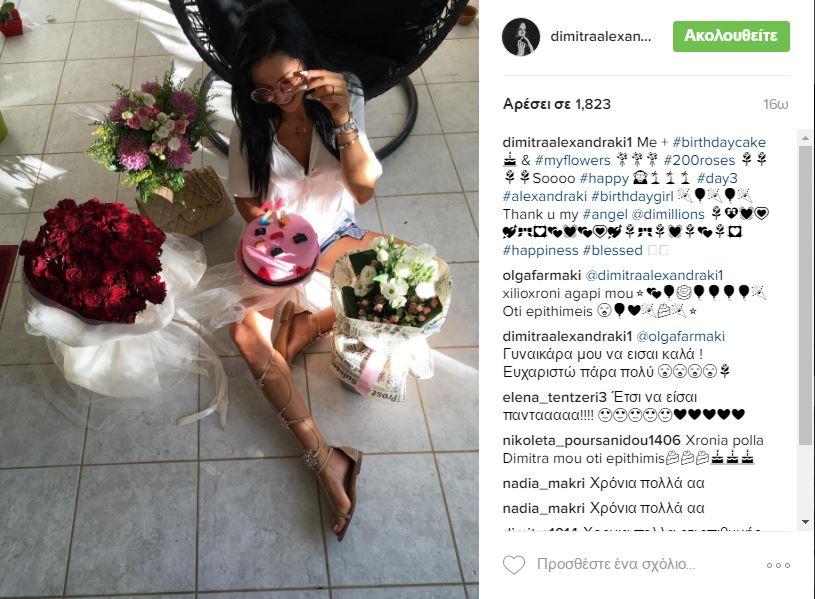
Task: Open the #blessed hashtag
Action: [x=612, y=250]
